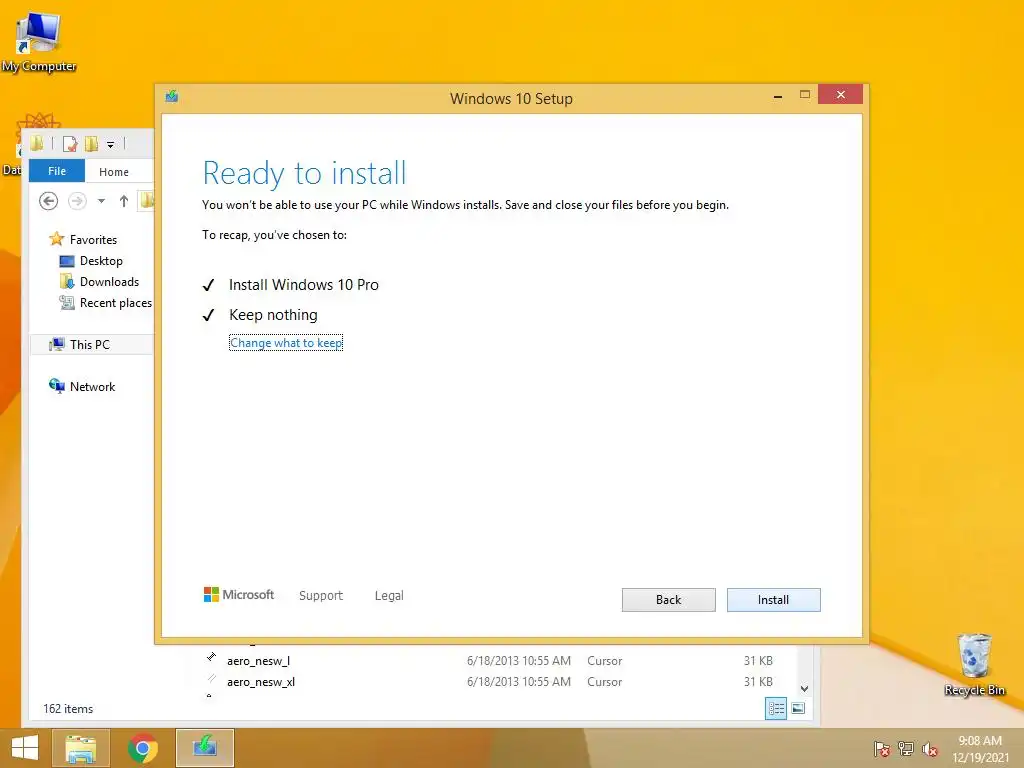Click the address bar folder icon in Explorer
Screen dimensions: 1024x768
(x=148, y=200)
